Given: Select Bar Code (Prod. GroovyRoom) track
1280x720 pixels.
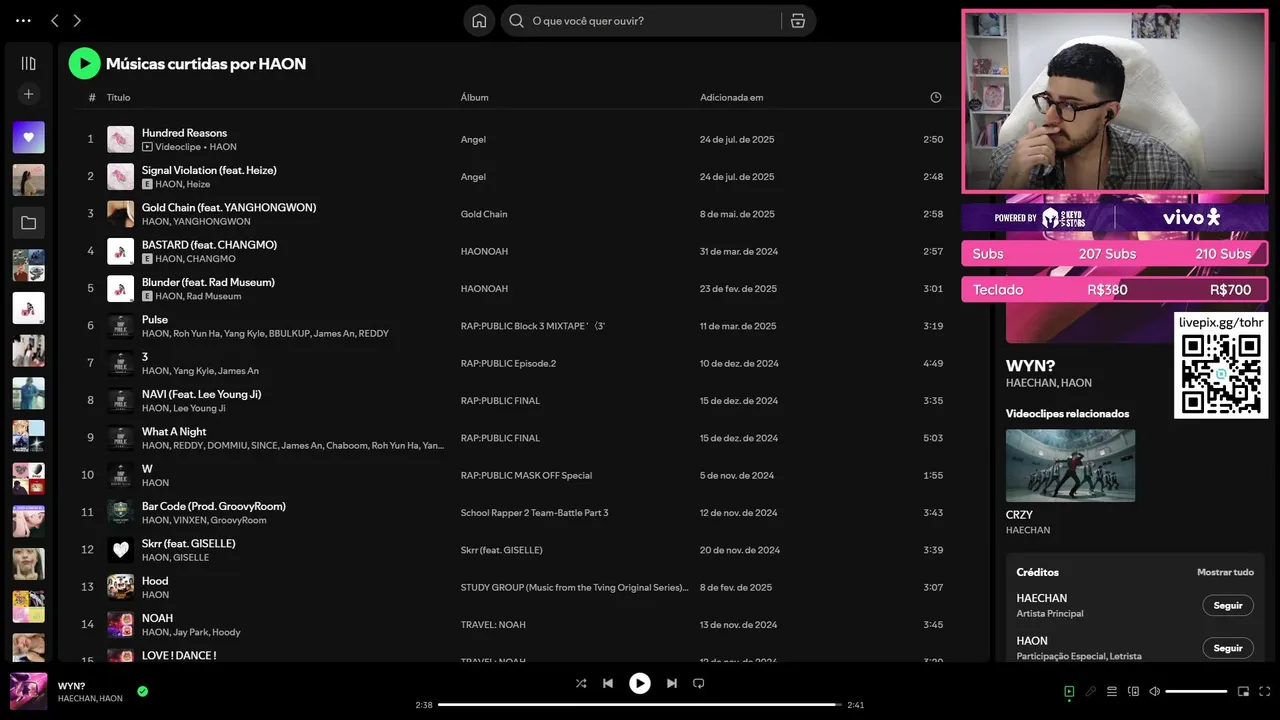Looking at the screenshot, I should (x=214, y=506).
